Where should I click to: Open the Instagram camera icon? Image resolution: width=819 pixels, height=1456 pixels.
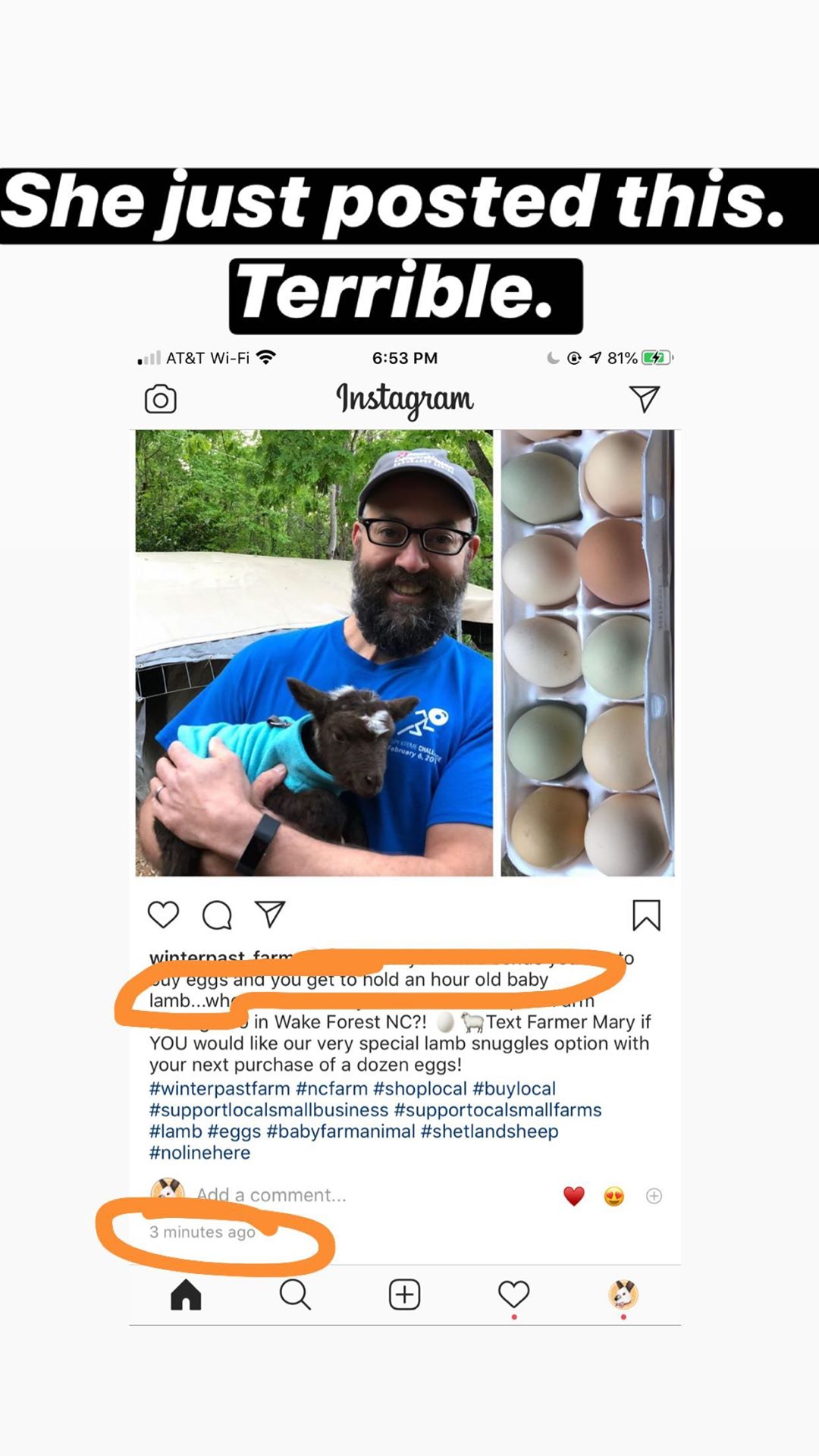(x=160, y=399)
